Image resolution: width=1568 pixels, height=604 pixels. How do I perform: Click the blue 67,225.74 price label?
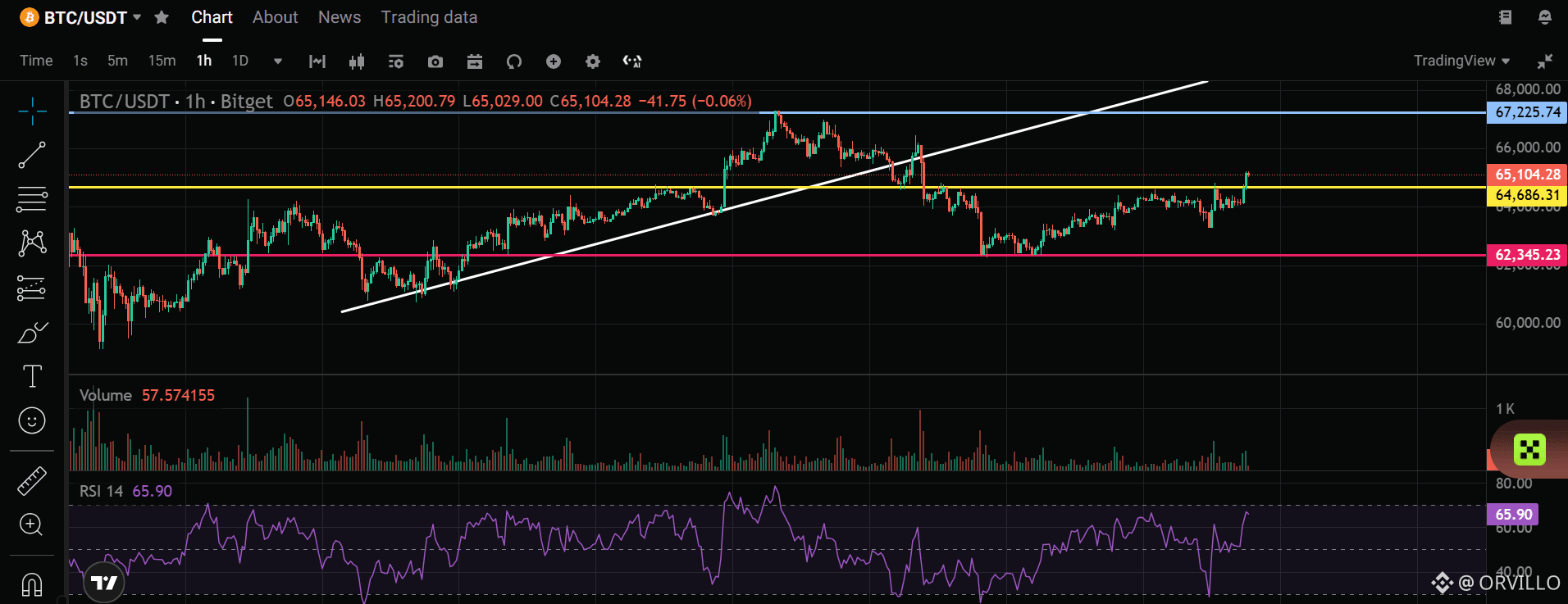pos(1527,112)
